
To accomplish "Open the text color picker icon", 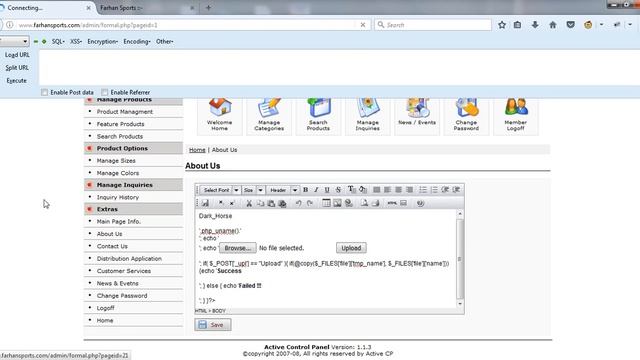I will [x=351, y=189].
